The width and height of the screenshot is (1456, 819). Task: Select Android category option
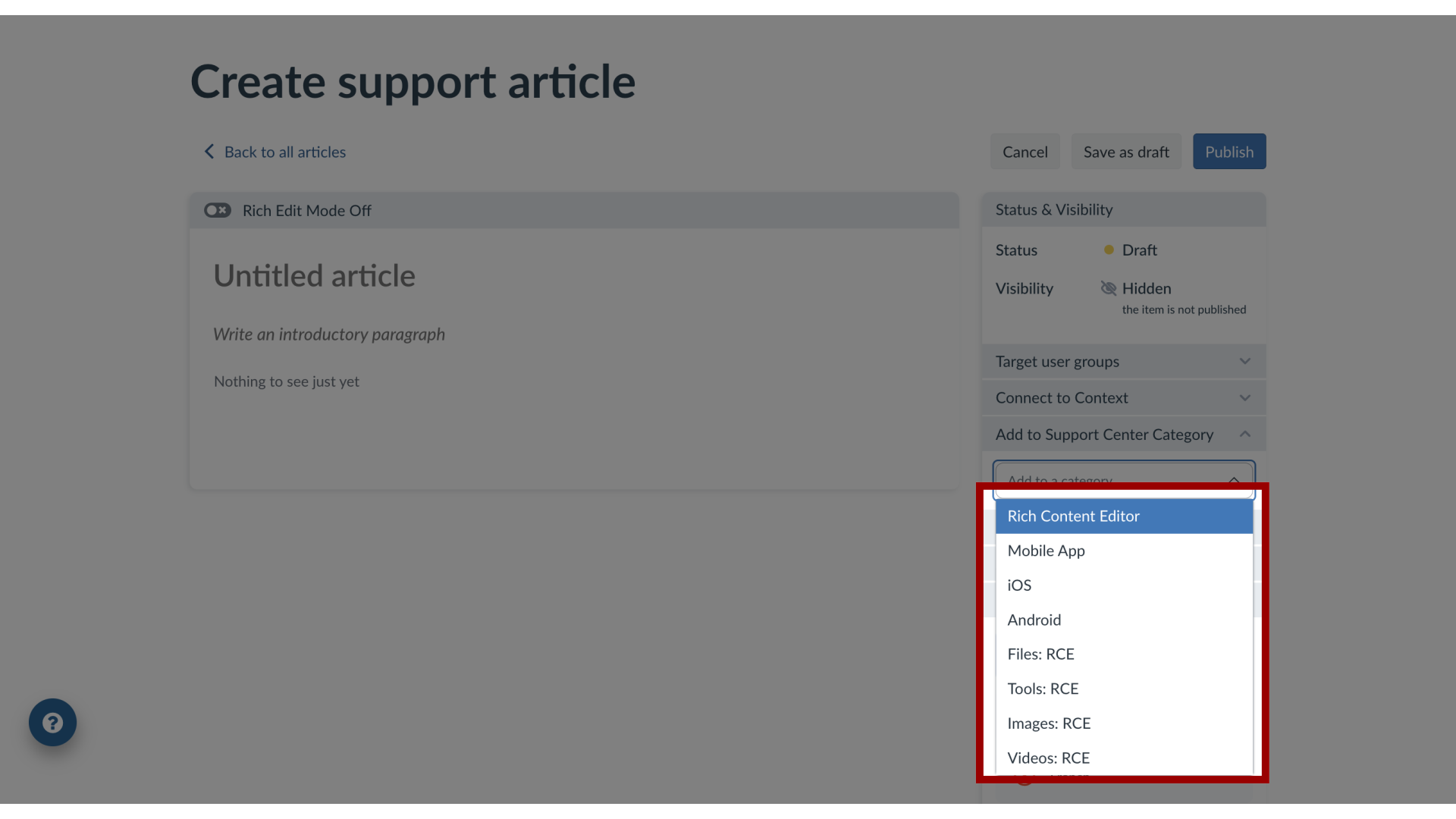pos(1034,619)
